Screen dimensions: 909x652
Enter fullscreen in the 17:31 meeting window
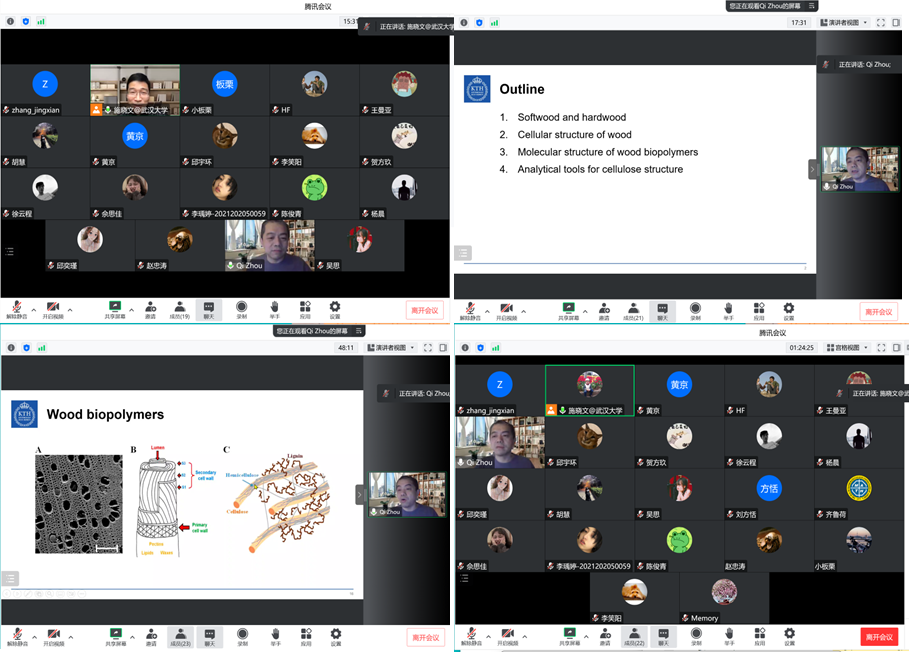pyautogui.click(x=881, y=23)
